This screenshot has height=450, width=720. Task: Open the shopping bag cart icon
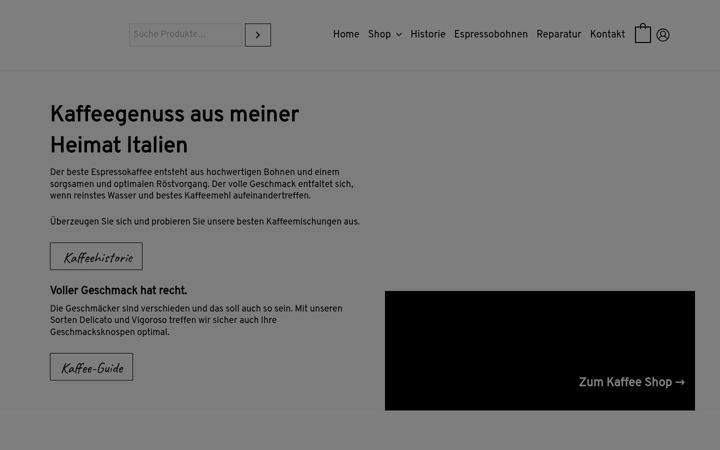[x=642, y=34]
